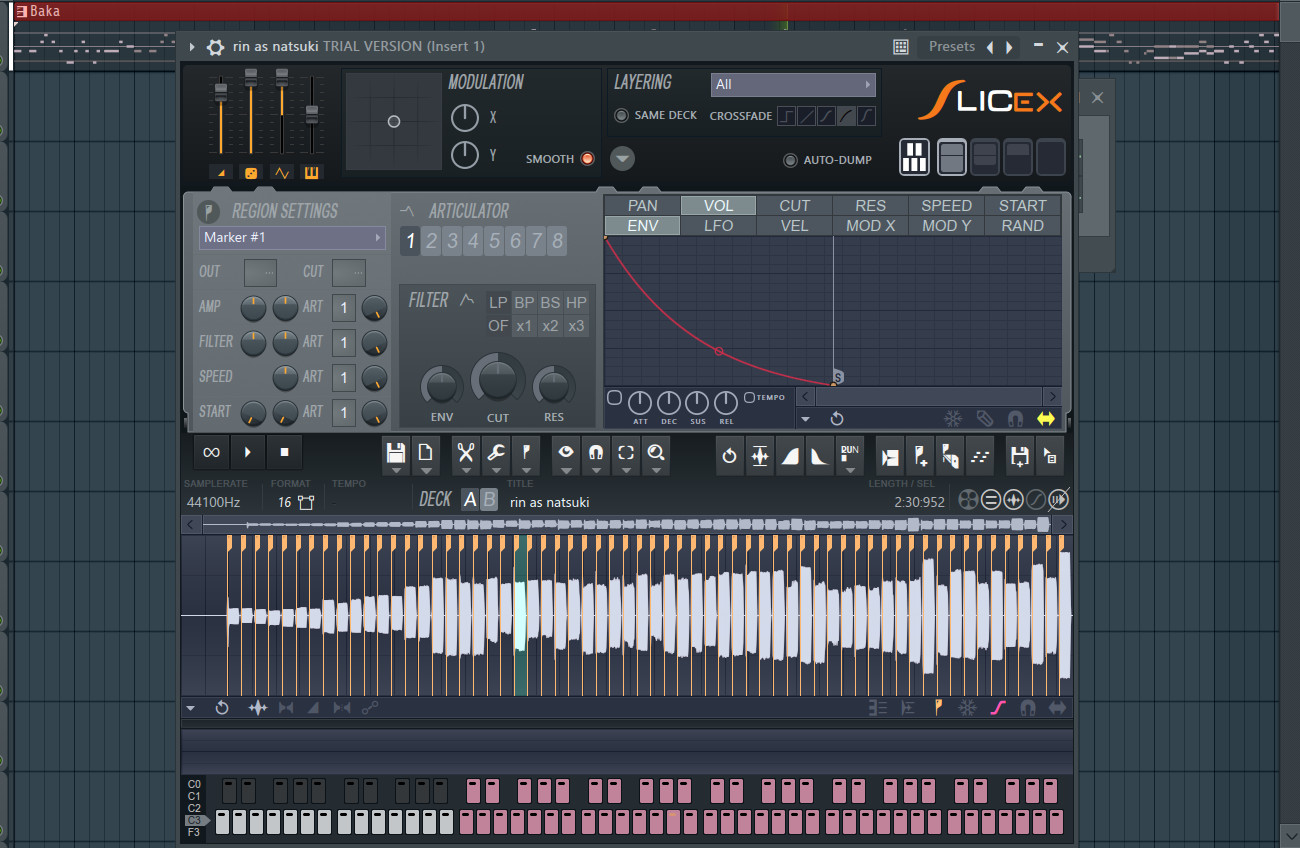The image size is (1300, 848).
Task: Enable the AUTO-DUMP option
Action: [790, 160]
